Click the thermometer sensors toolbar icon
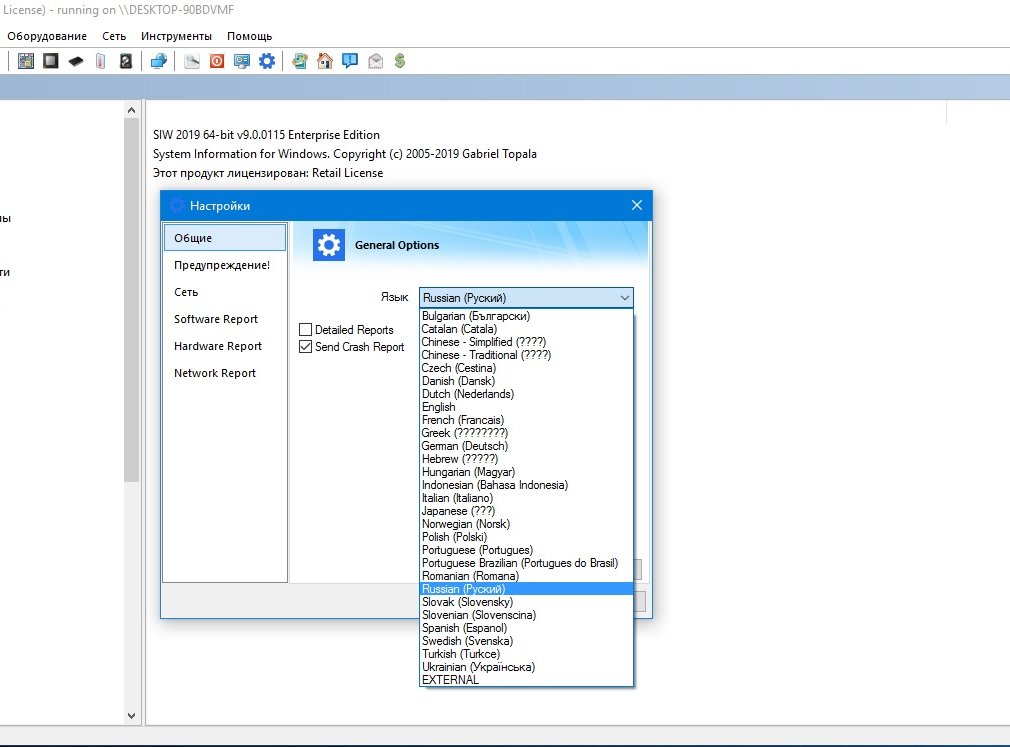The height and width of the screenshot is (747, 1010). pos(100,61)
